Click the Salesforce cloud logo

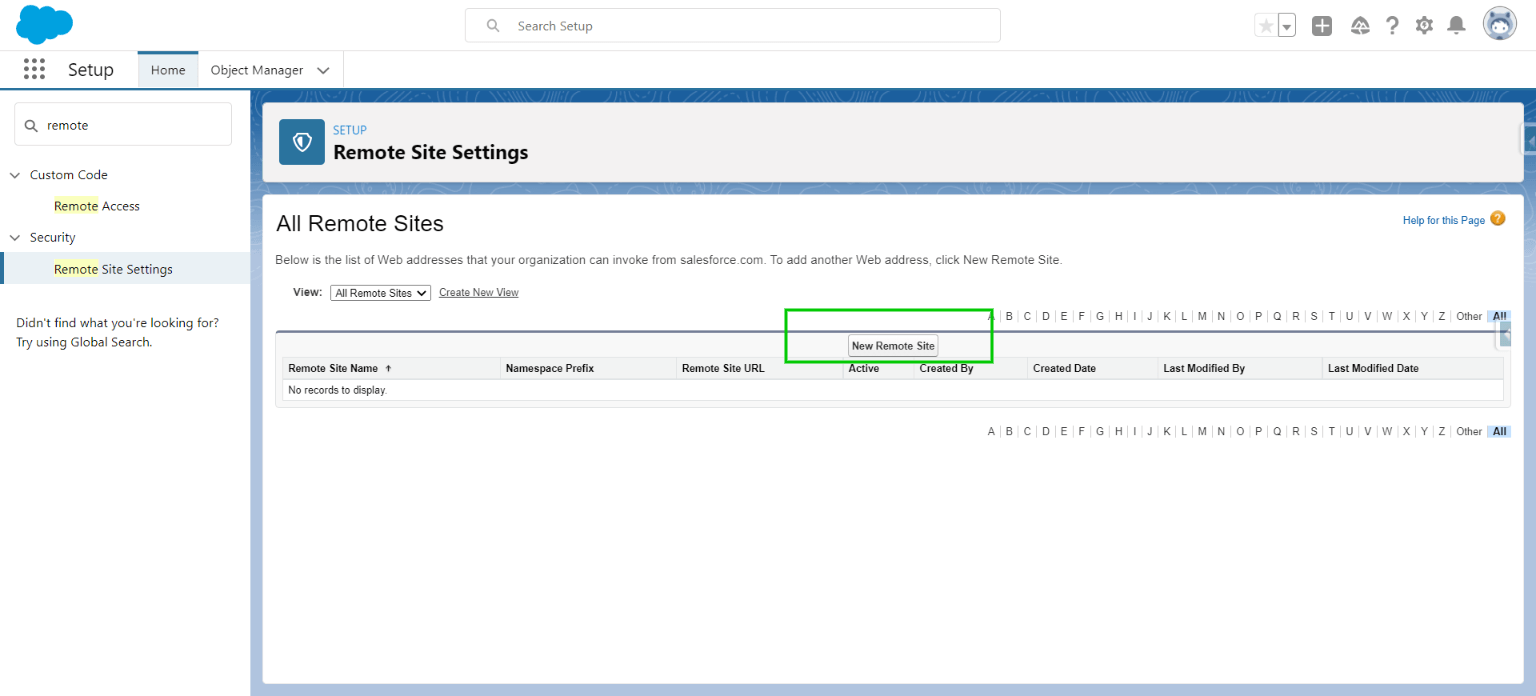43,24
